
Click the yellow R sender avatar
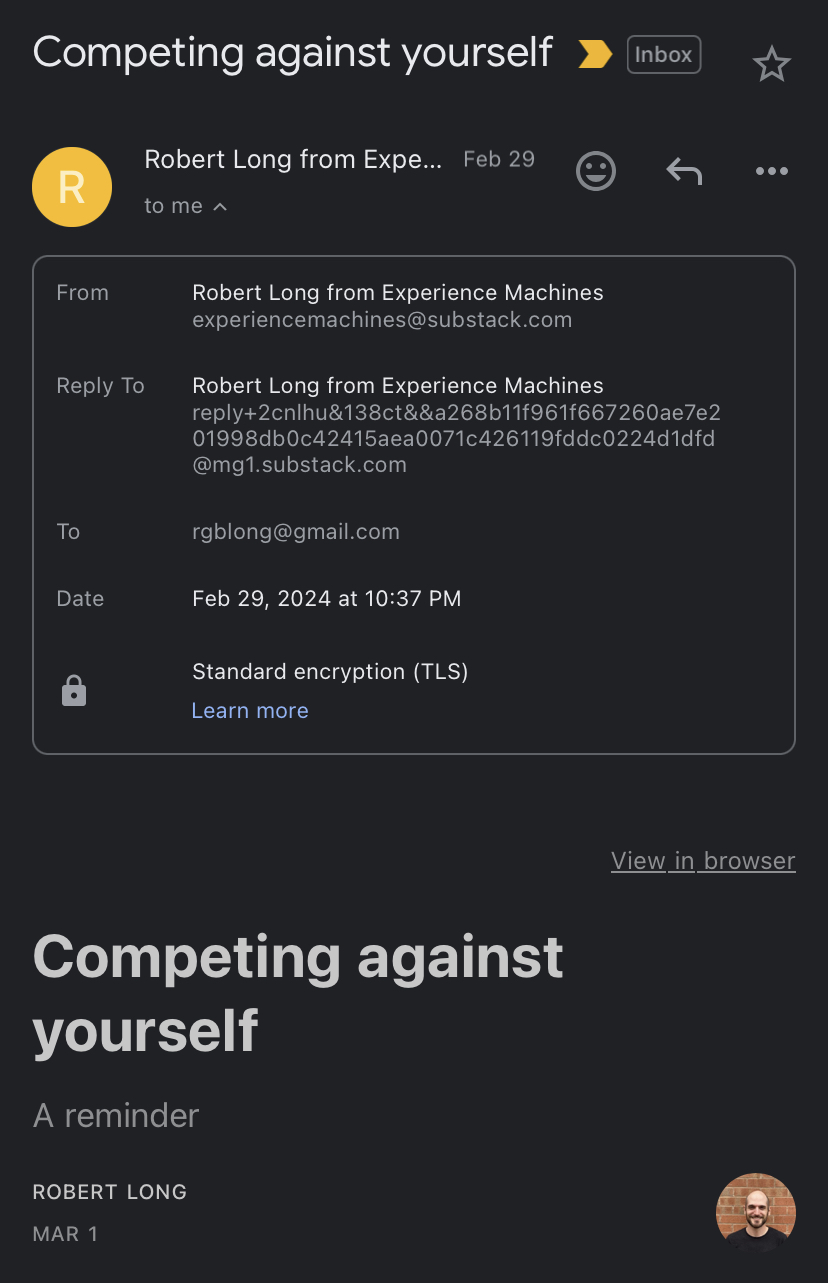(72, 187)
